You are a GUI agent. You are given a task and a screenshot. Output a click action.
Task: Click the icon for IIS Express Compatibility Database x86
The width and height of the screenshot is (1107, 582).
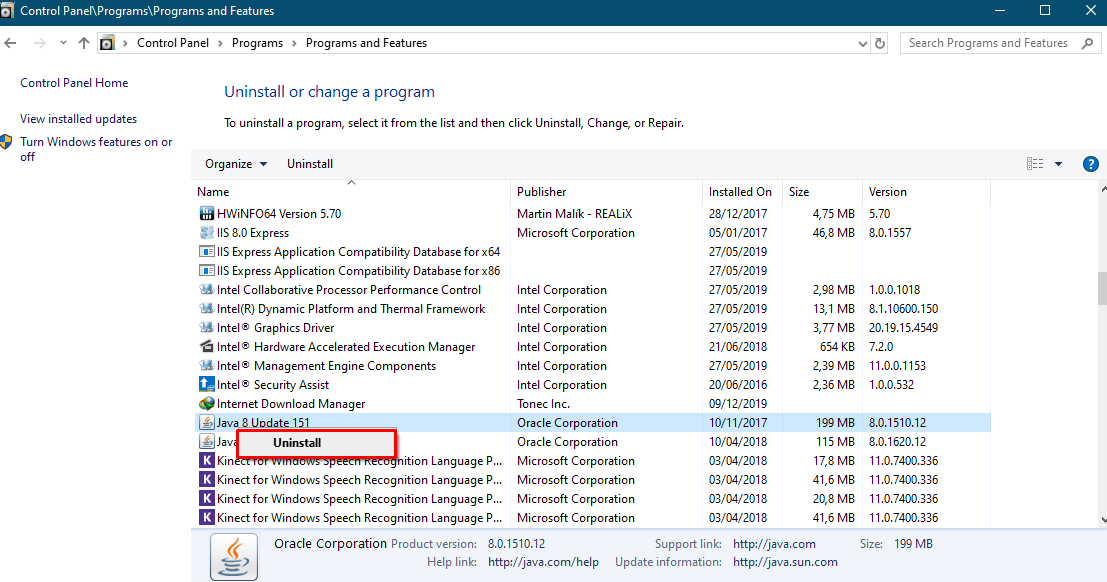pyautogui.click(x=206, y=271)
